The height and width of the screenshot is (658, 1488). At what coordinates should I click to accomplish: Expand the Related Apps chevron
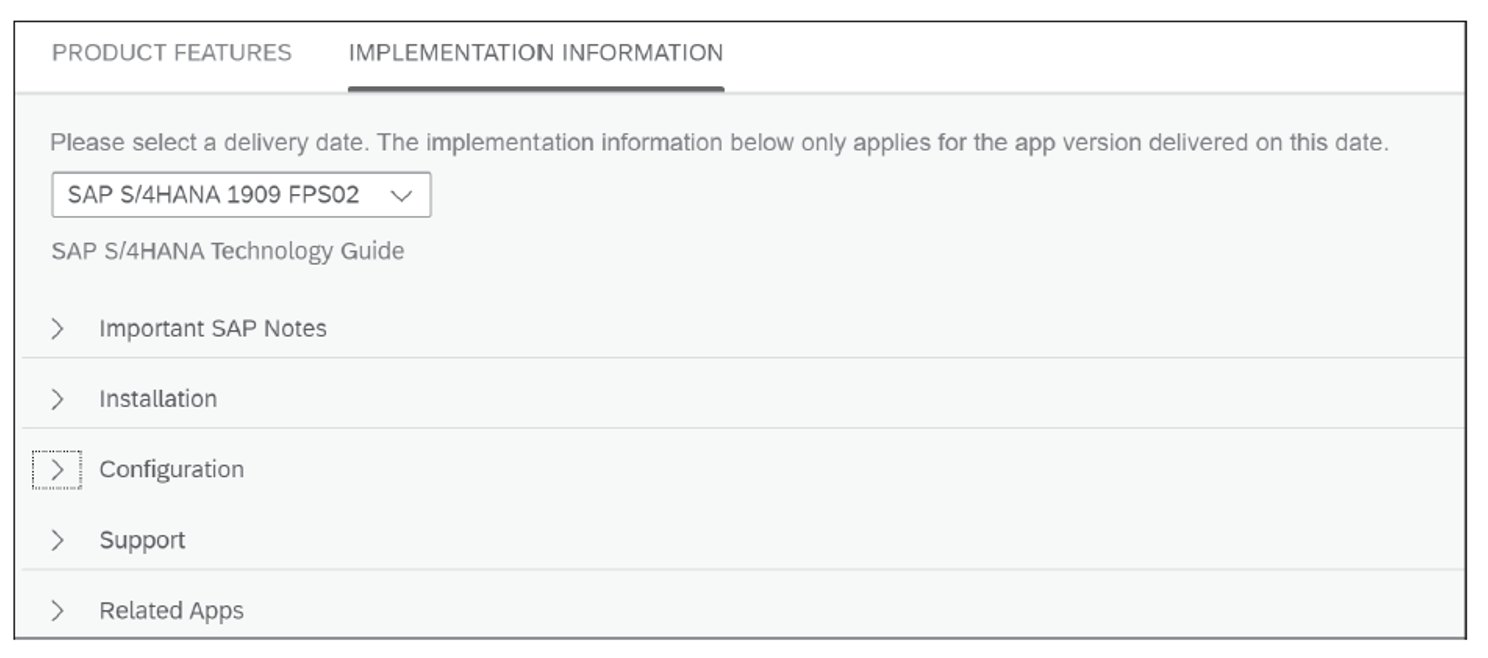tap(57, 610)
